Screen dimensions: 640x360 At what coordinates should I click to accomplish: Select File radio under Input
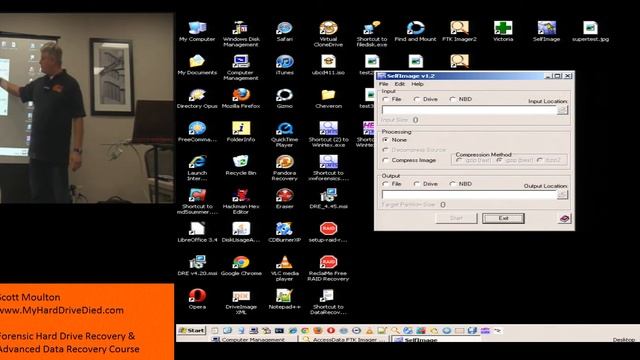[386, 99]
